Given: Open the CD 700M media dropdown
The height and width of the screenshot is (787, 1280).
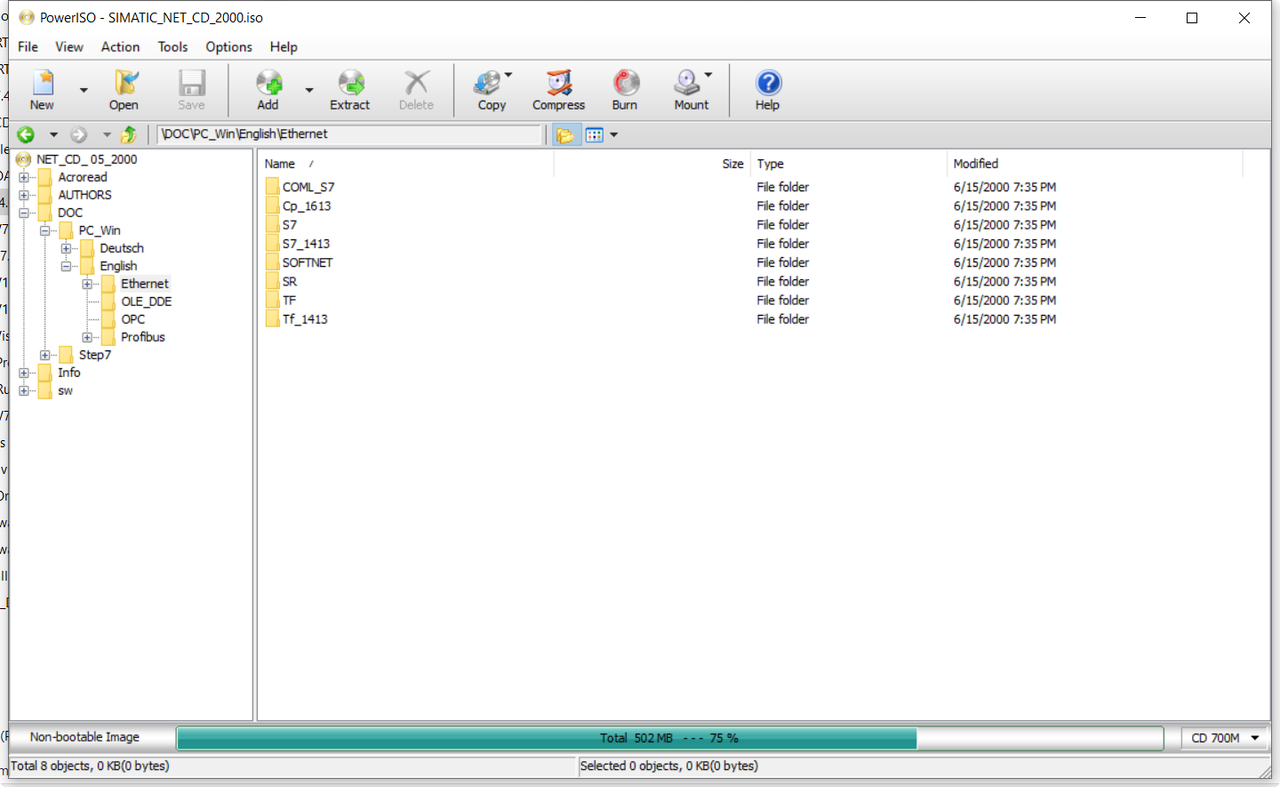Looking at the screenshot, I should (1224, 738).
